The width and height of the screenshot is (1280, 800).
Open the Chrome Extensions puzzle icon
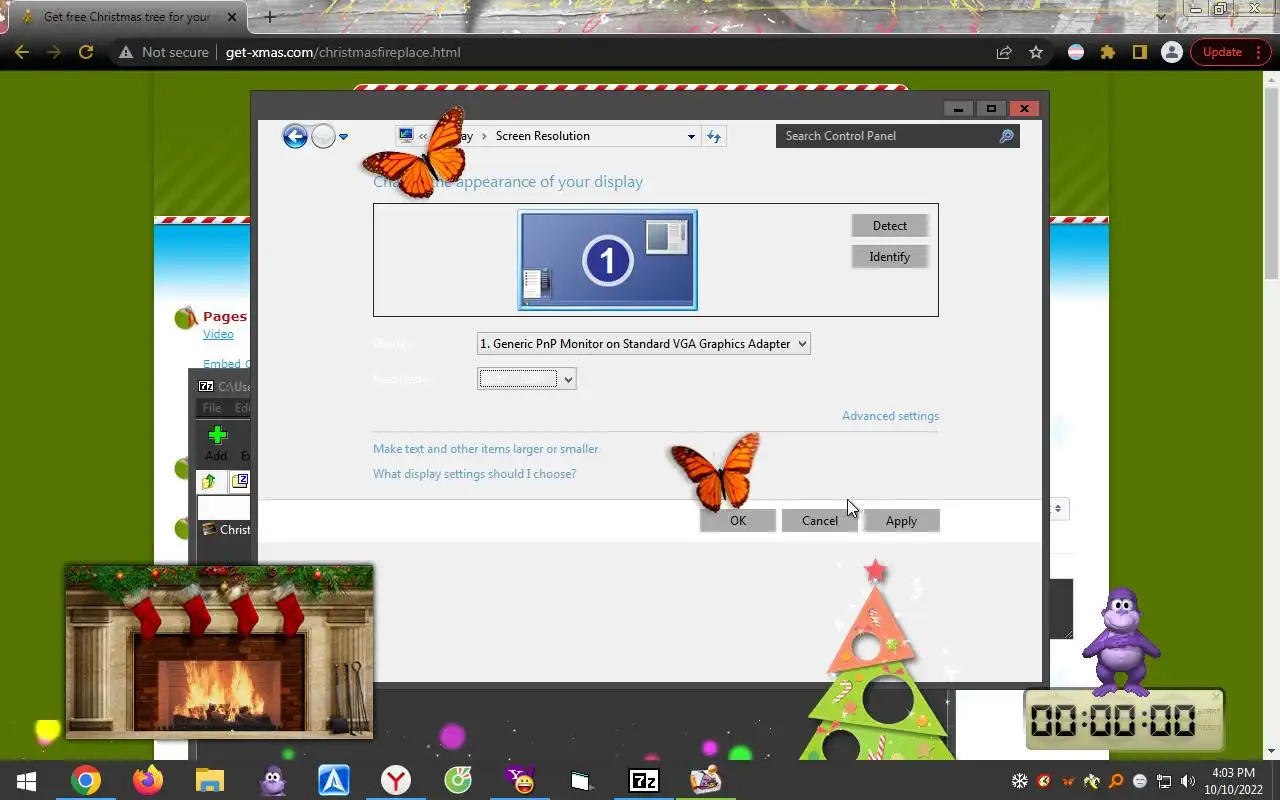(1107, 52)
